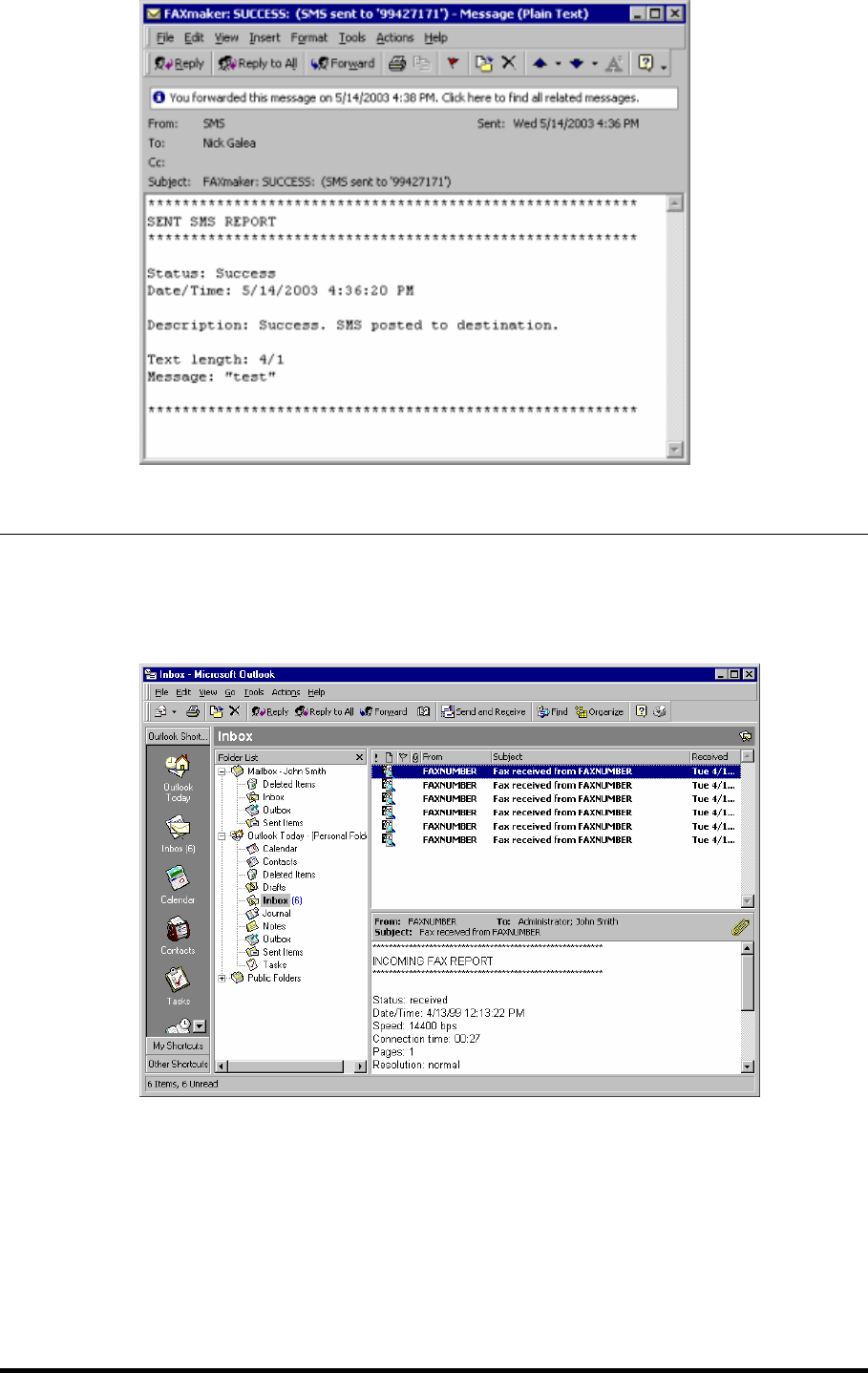Screen dimensions: 868x1373
Task: Click the Organize button in the Outlook toolbar
Action: tap(600, 711)
